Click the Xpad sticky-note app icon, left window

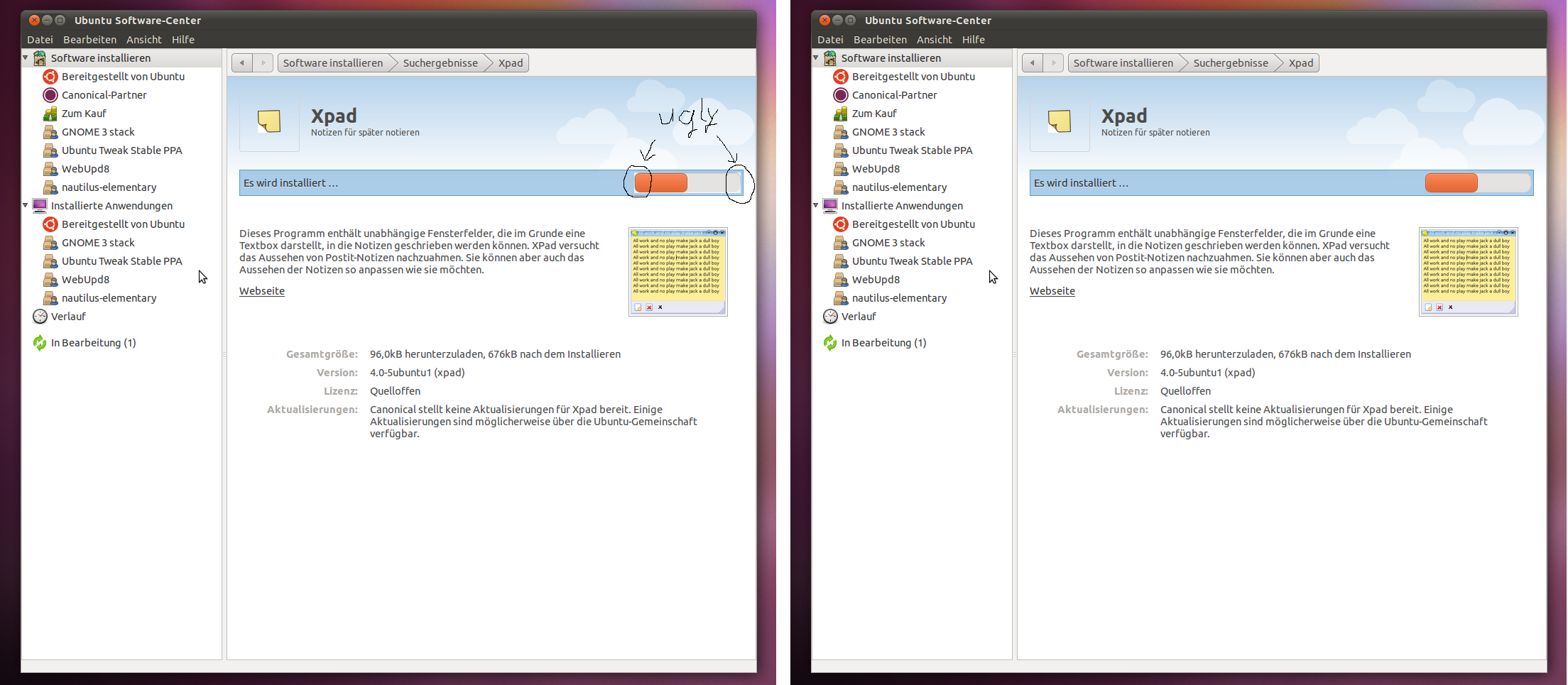tap(269, 121)
